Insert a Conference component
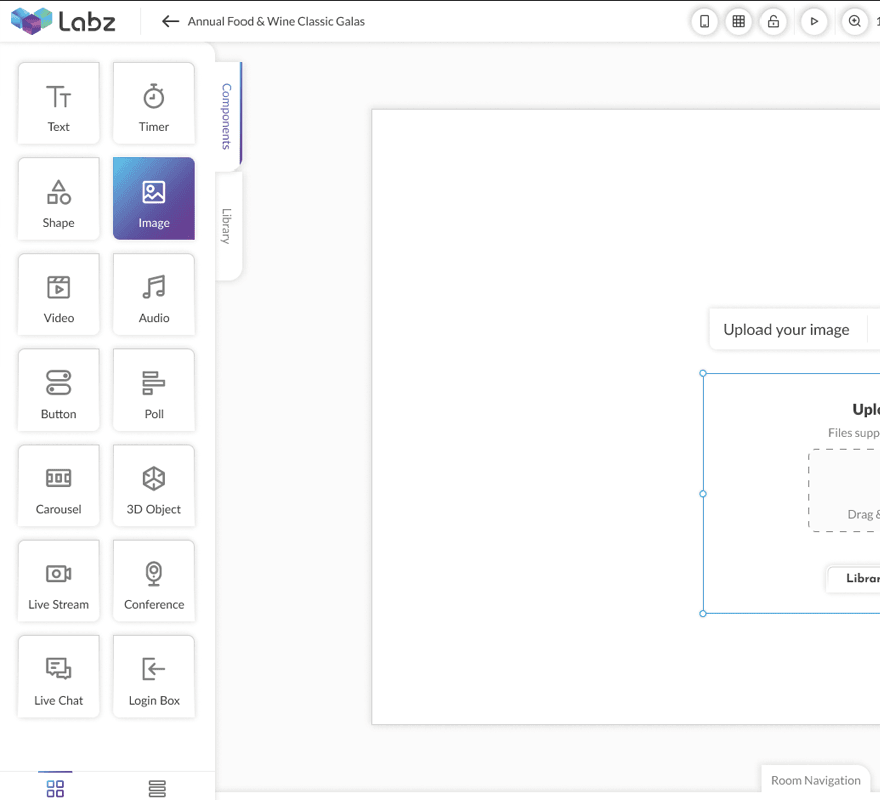 pos(154,581)
